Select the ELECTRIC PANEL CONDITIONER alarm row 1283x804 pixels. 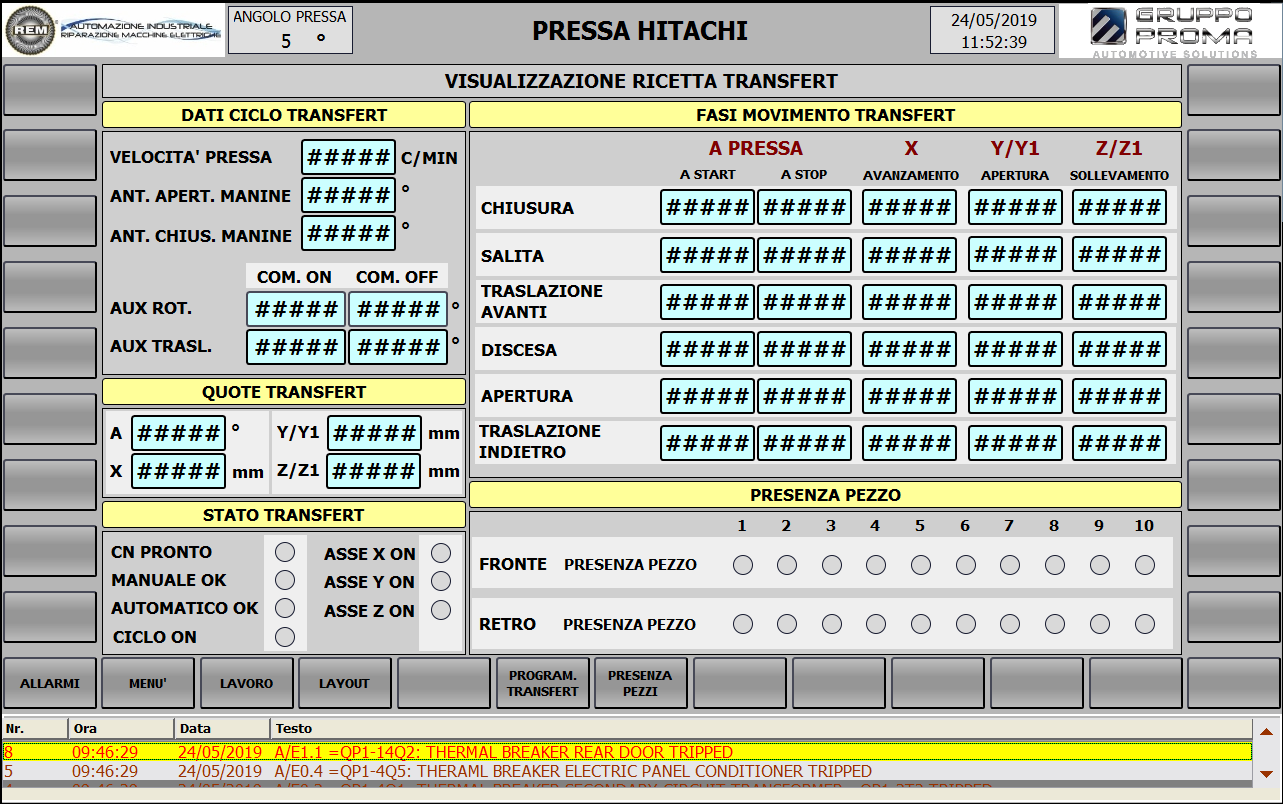coord(627,772)
